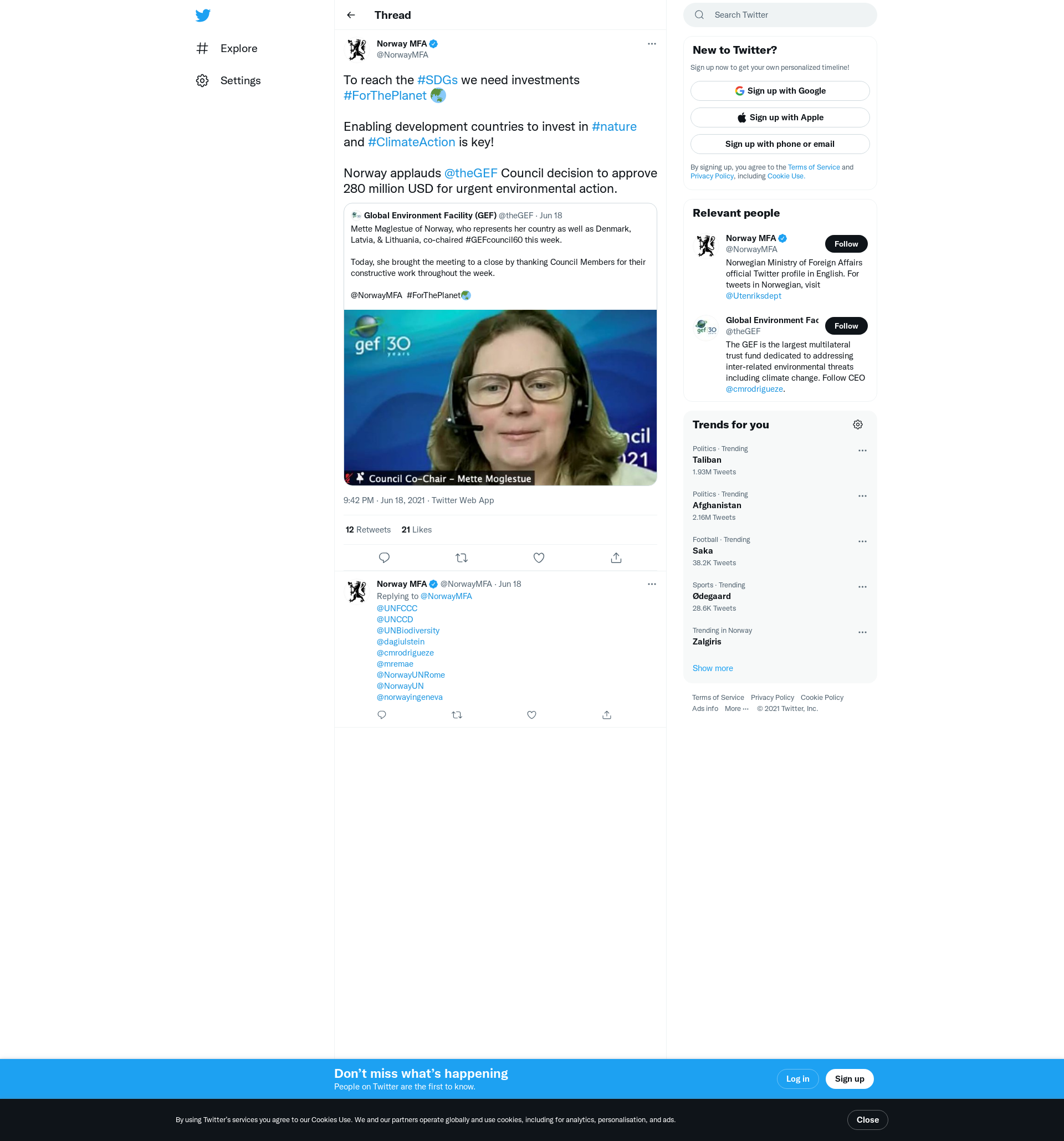Share the main tweet via share icon
Image resolution: width=1064 pixels, height=1141 pixels.
[x=616, y=558]
